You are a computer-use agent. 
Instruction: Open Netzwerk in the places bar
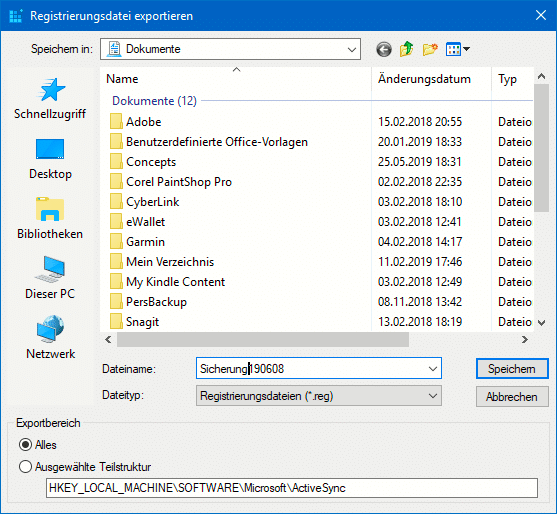[x=50, y=337]
